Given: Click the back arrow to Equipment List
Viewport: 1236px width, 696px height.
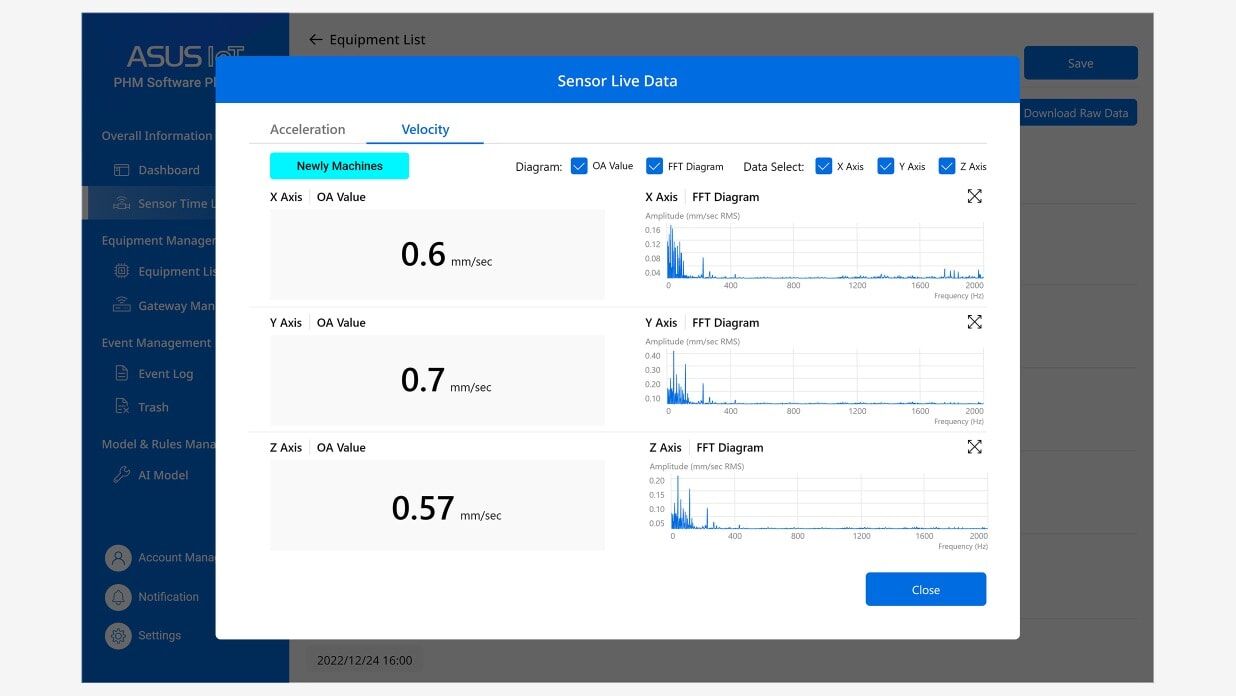Looking at the screenshot, I should (x=316, y=40).
